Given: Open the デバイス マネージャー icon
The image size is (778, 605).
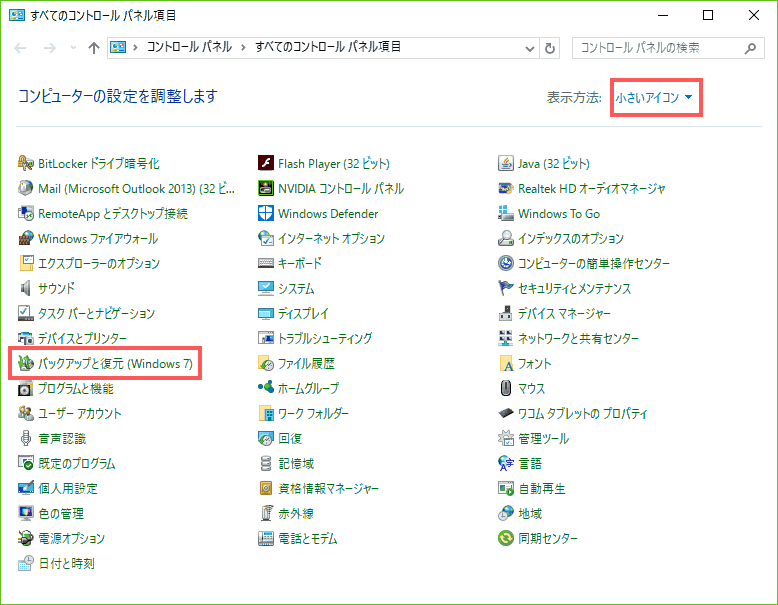Looking at the screenshot, I should coord(506,313).
